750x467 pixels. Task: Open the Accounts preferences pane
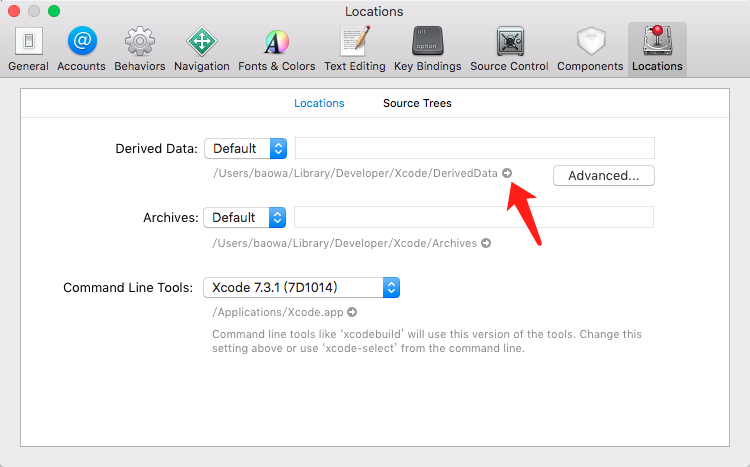pos(81,49)
